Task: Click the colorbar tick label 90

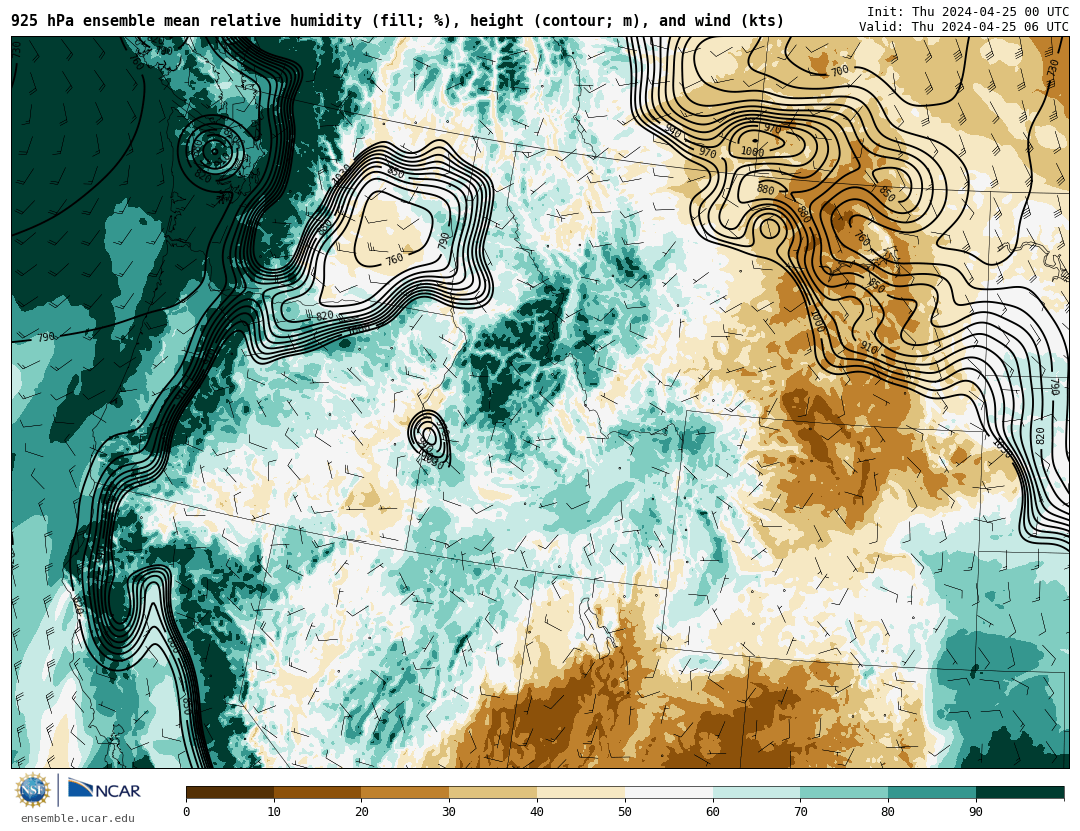Action: coord(976,812)
